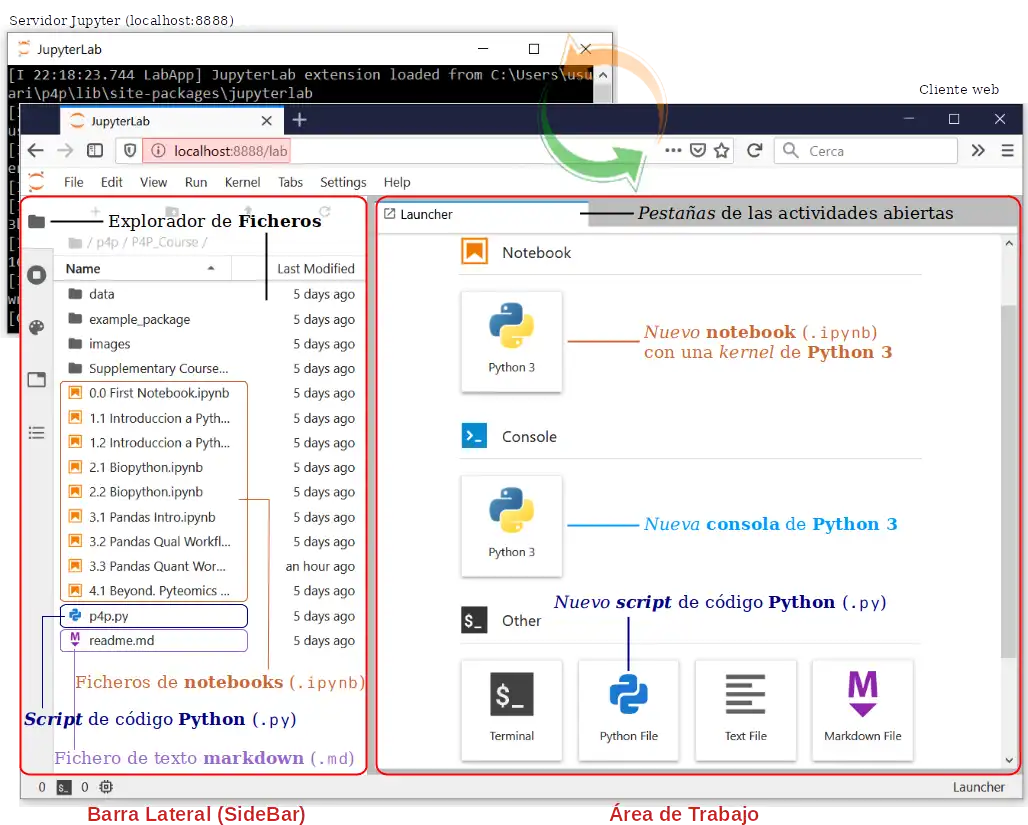Reload the page
Viewport: 1028px width, 825px height.
[x=755, y=151]
